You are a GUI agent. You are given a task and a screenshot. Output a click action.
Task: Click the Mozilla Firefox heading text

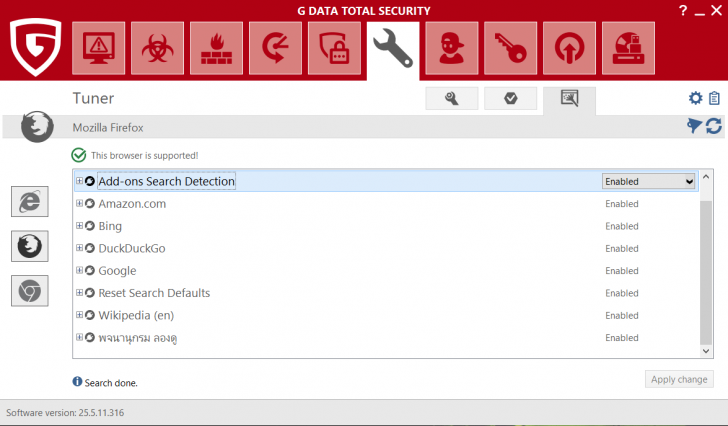(x=108, y=127)
